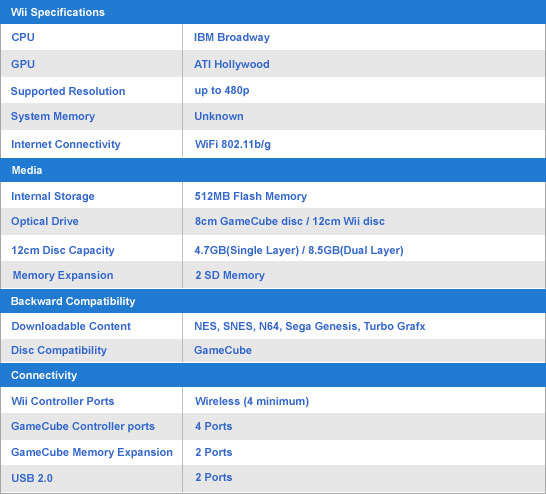
Task: Select the USB 2.0 label
Action: pos(32,478)
